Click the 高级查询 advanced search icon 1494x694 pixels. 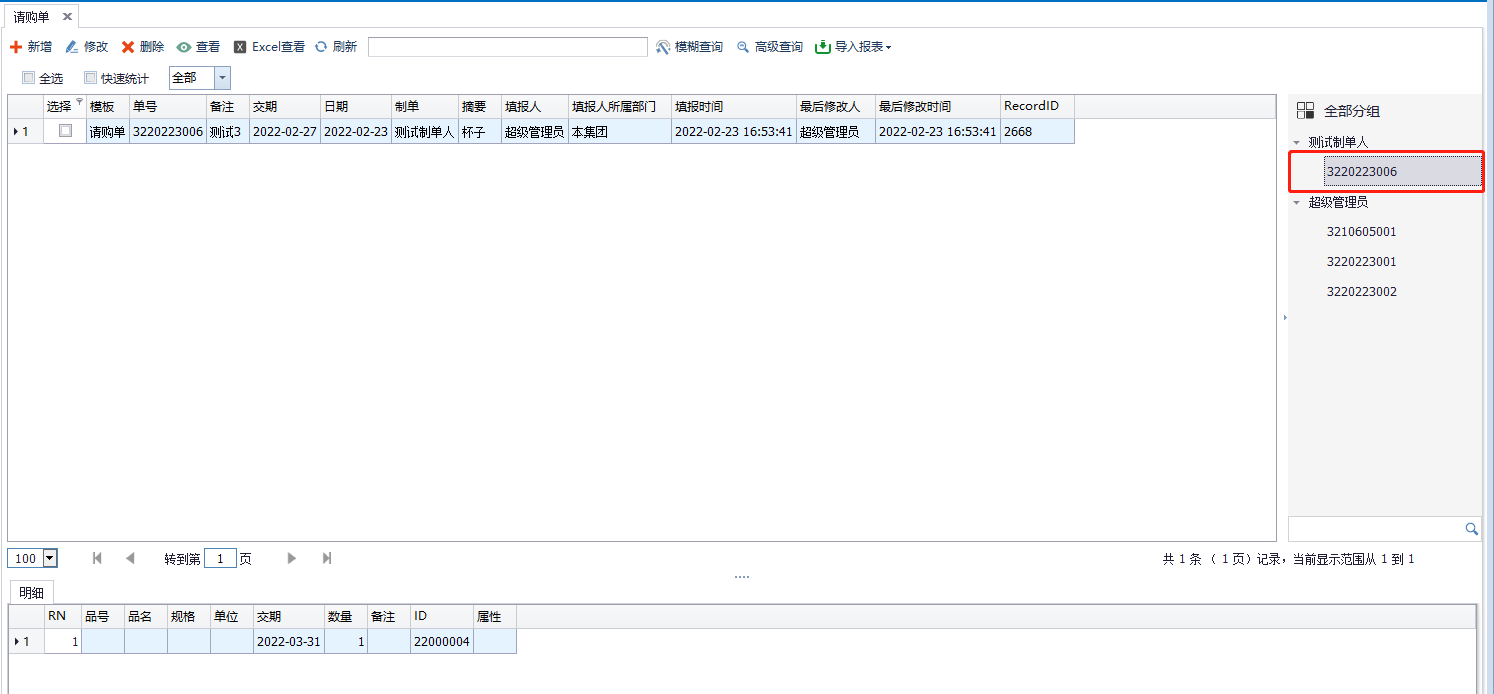coord(743,47)
